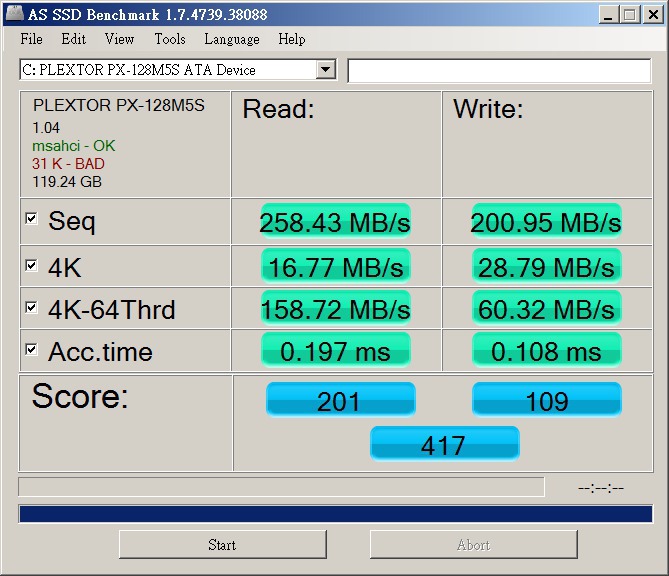
Task: Maximize the AS SSD Benchmark window
Action: tap(629, 15)
